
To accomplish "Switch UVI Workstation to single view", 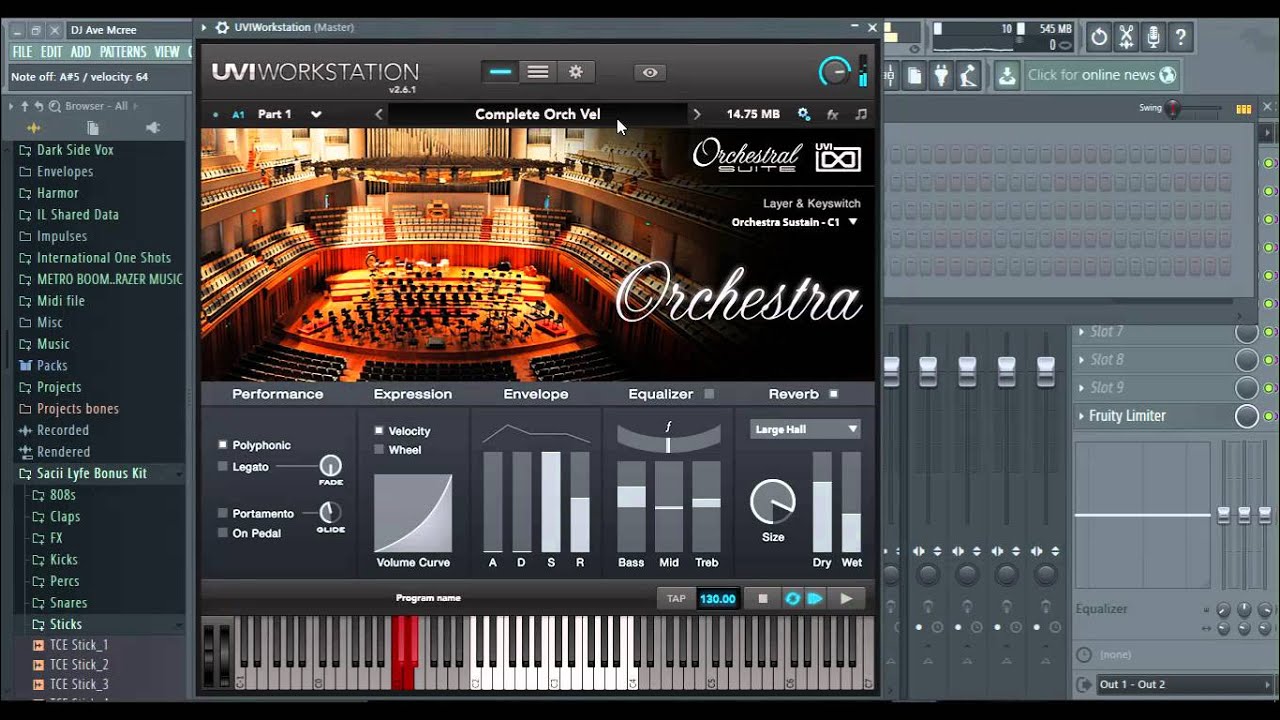I will [x=500, y=72].
